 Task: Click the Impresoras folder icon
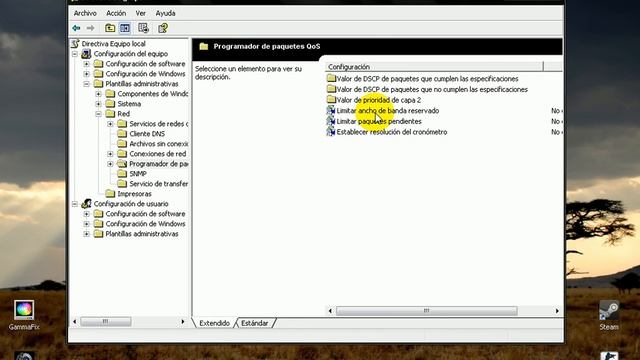pyautogui.click(x=110, y=193)
